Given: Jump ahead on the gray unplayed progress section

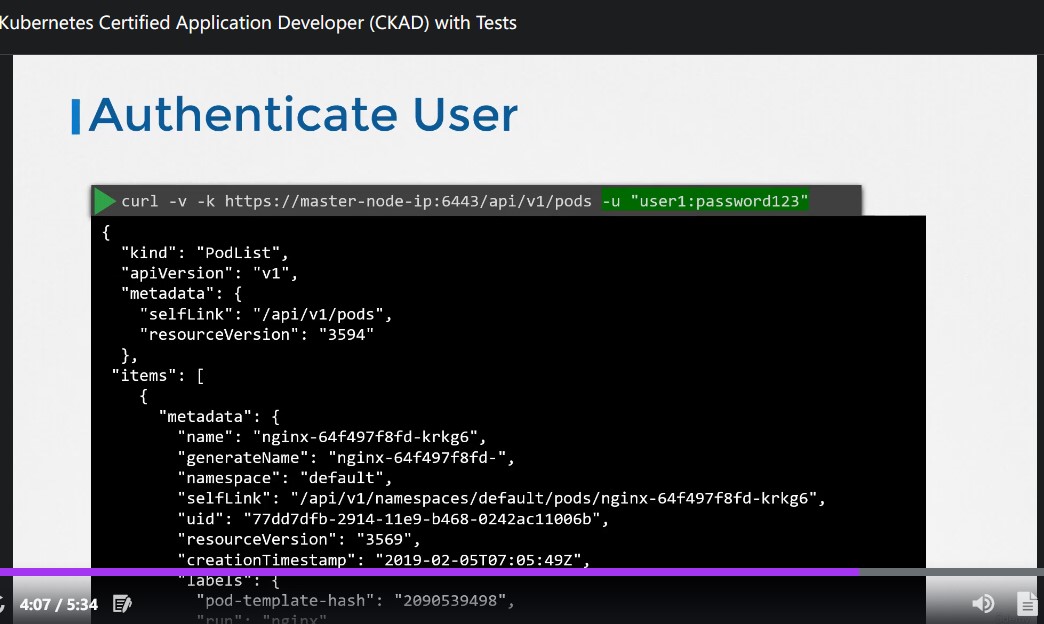Looking at the screenshot, I should pos(951,572).
